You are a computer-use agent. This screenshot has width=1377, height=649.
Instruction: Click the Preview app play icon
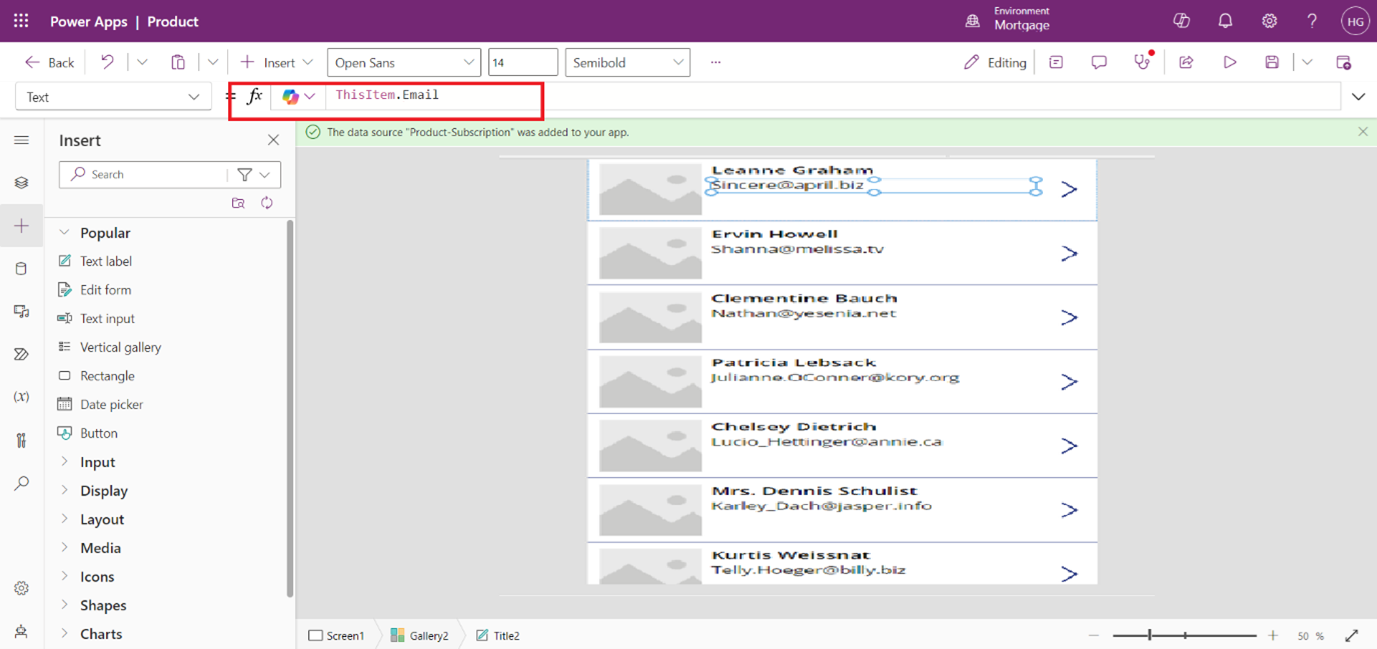pos(1229,62)
